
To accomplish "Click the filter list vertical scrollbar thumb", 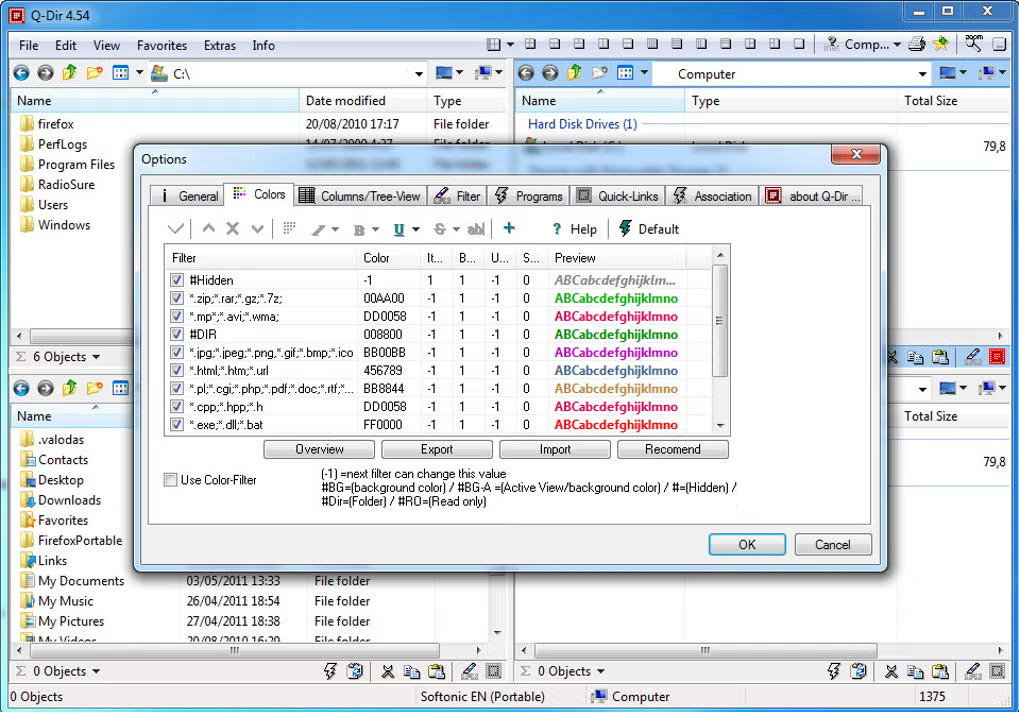I will coord(719,320).
